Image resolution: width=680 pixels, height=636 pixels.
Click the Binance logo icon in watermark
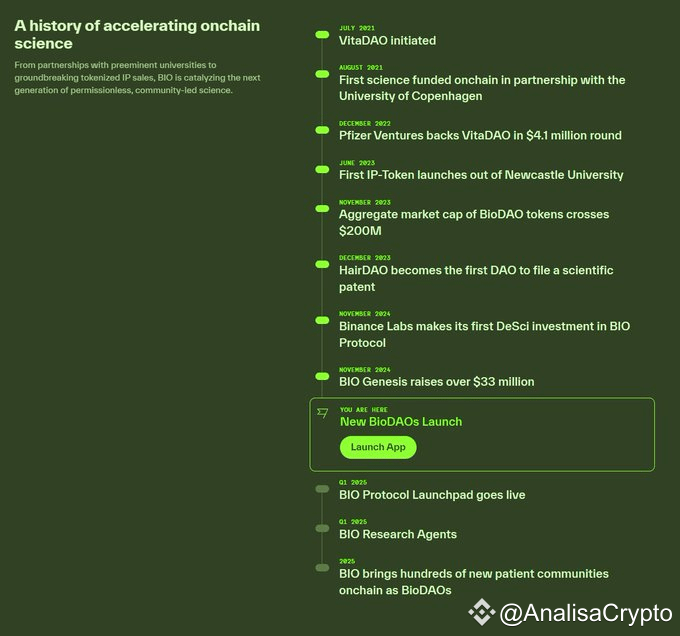[482, 611]
